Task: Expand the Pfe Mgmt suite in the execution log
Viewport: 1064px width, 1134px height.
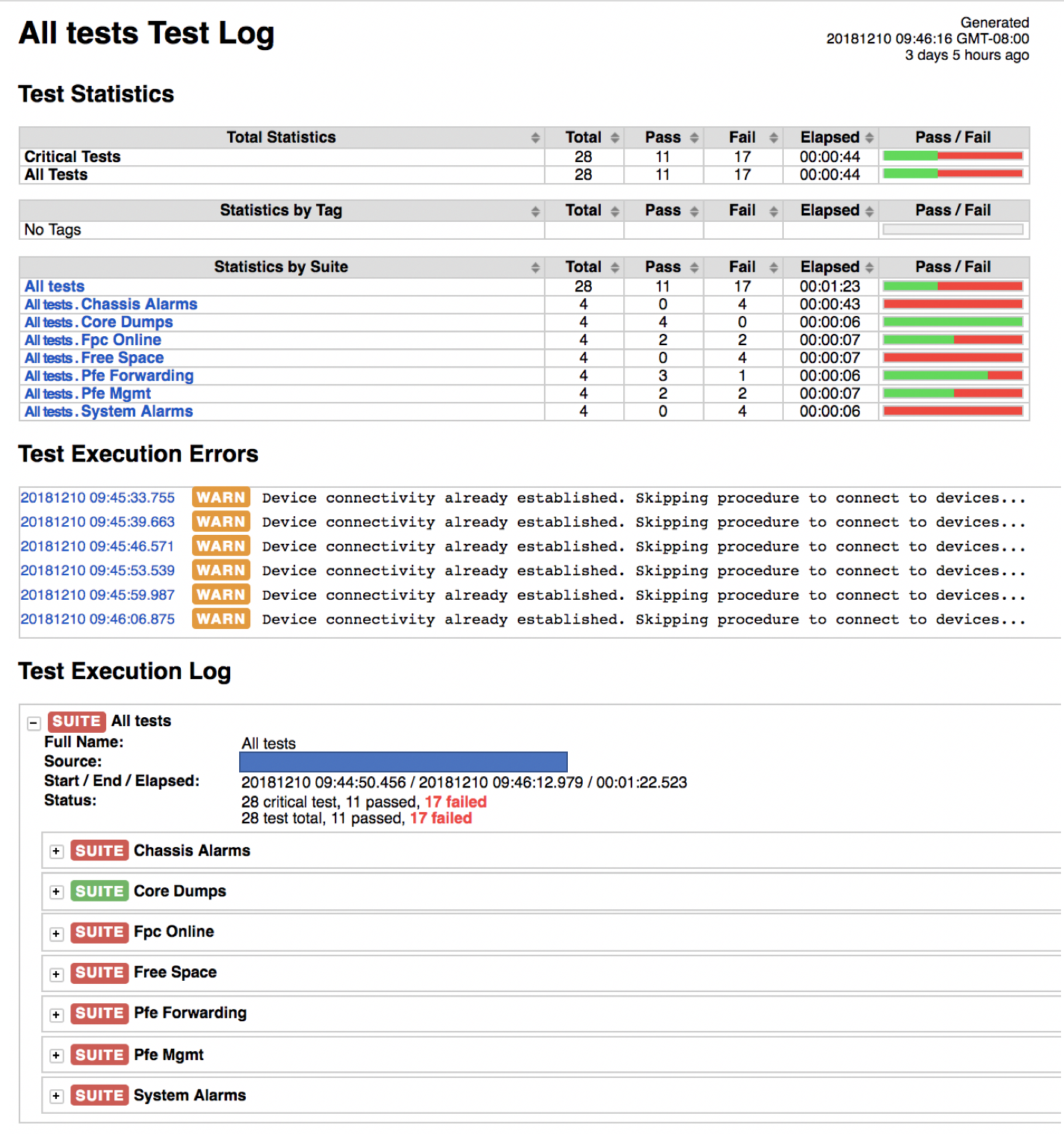Action: [56, 1055]
